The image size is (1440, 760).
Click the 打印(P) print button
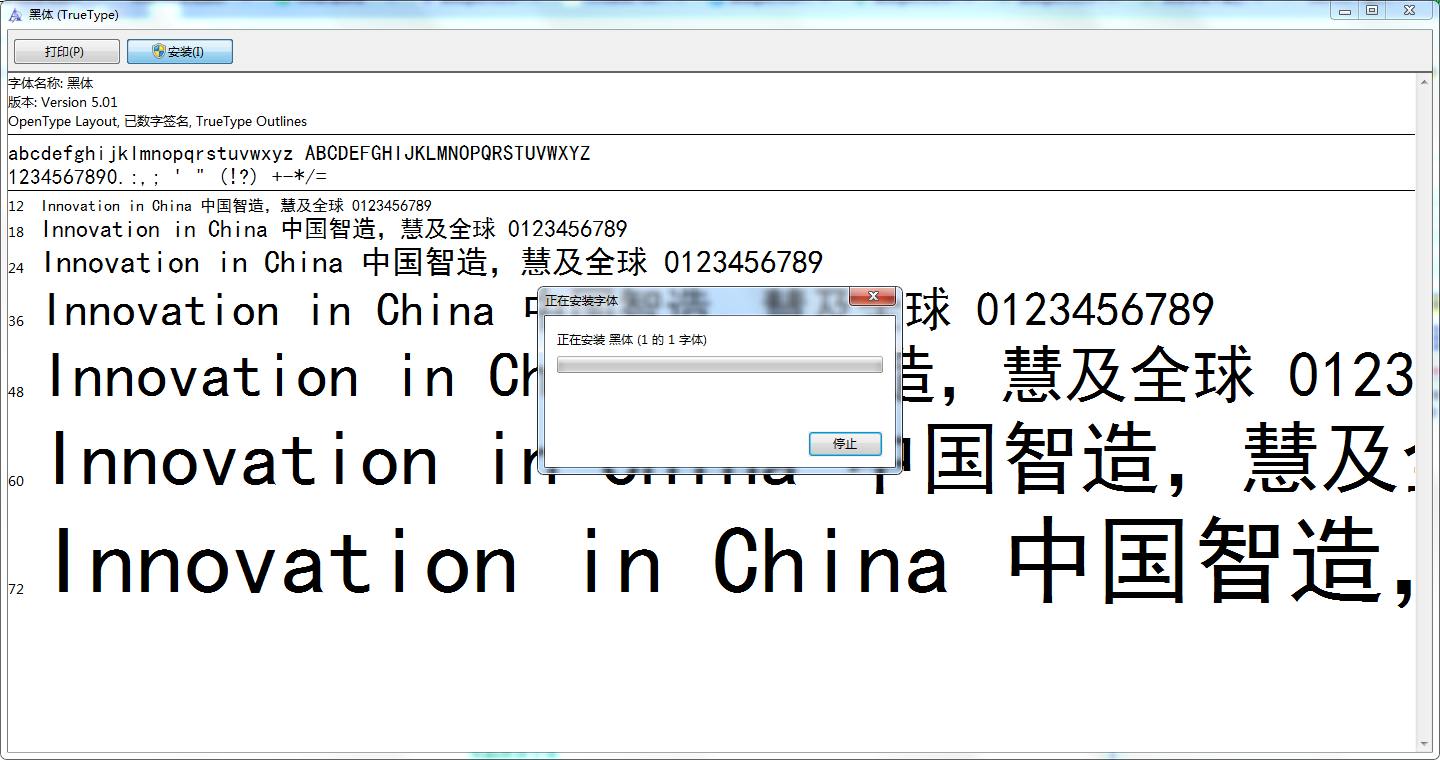pos(66,52)
